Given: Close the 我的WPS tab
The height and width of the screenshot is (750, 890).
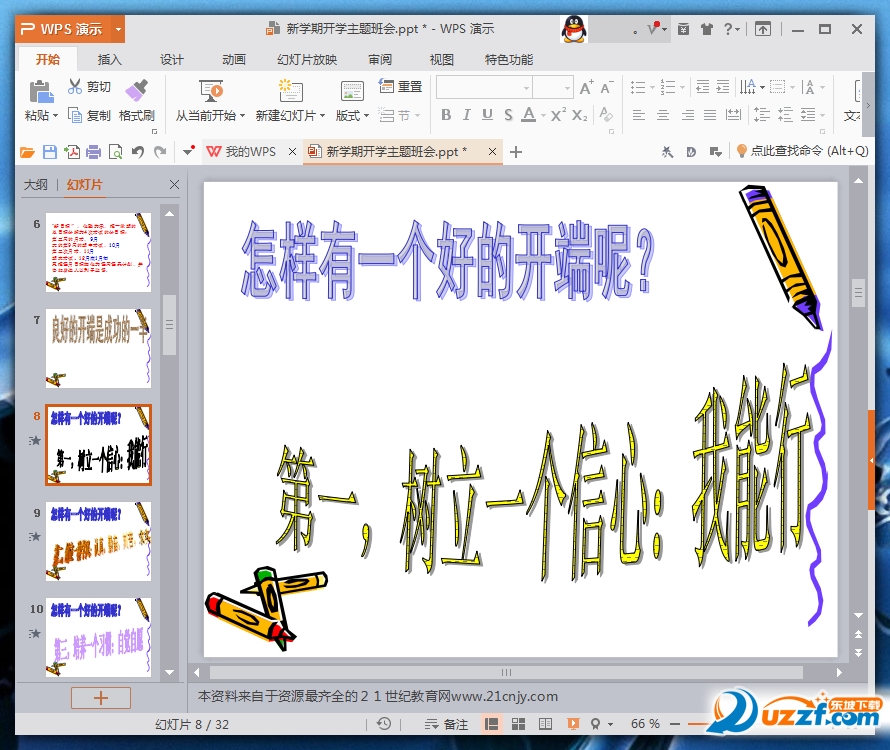Looking at the screenshot, I should pos(292,152).
